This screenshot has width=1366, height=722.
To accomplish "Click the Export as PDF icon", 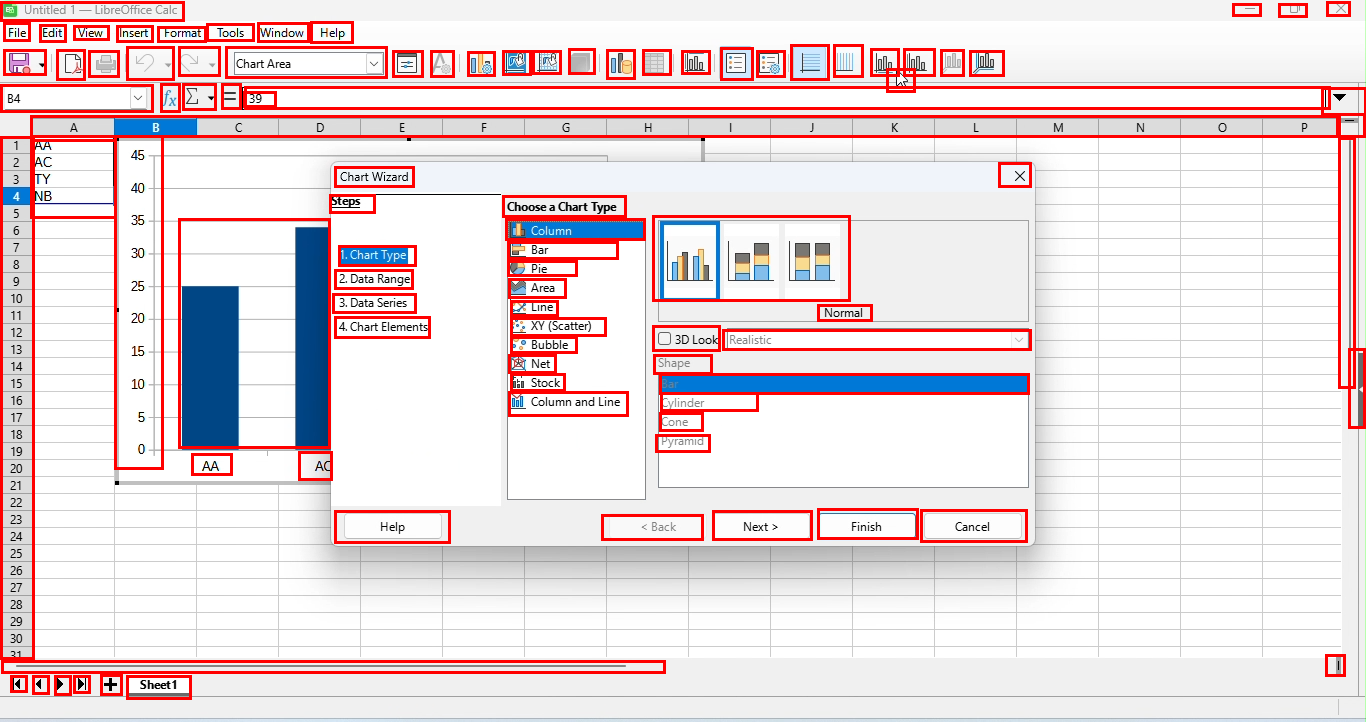I will (71, 63).
